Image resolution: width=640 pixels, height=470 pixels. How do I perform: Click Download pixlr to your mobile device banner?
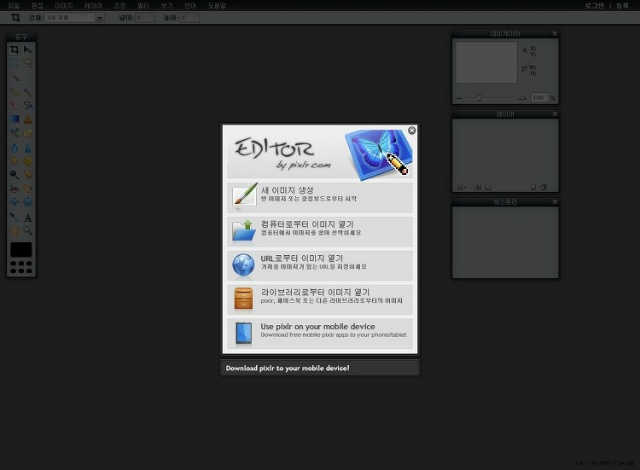coord(320,368)
